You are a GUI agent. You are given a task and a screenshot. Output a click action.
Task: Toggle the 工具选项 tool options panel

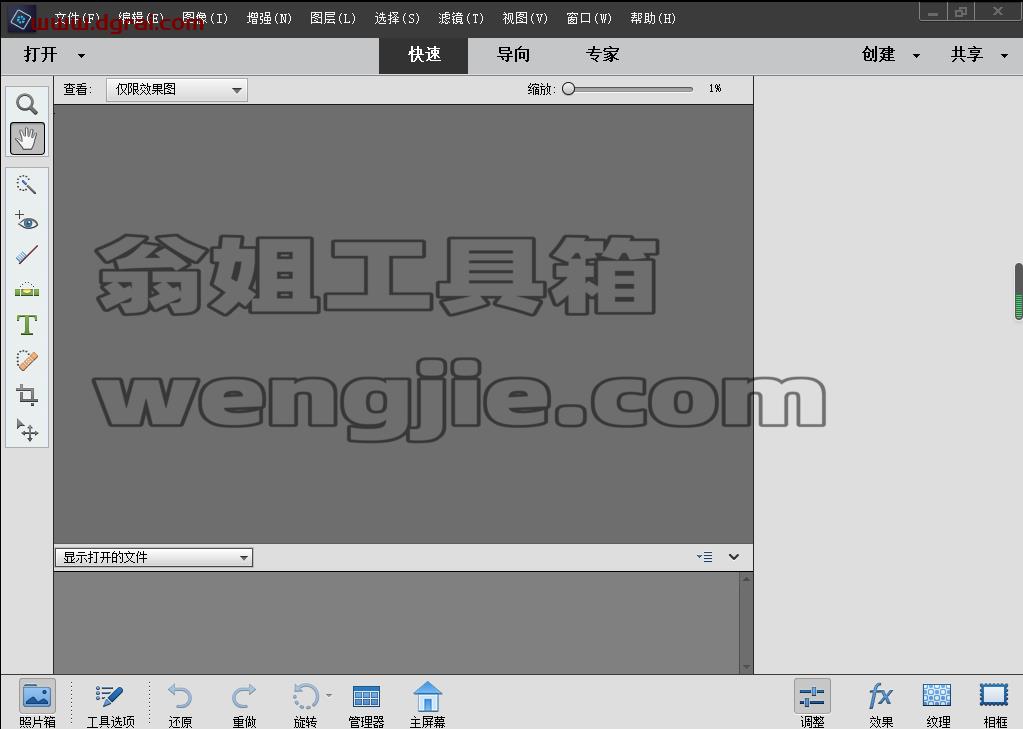(x=110, y=704)
